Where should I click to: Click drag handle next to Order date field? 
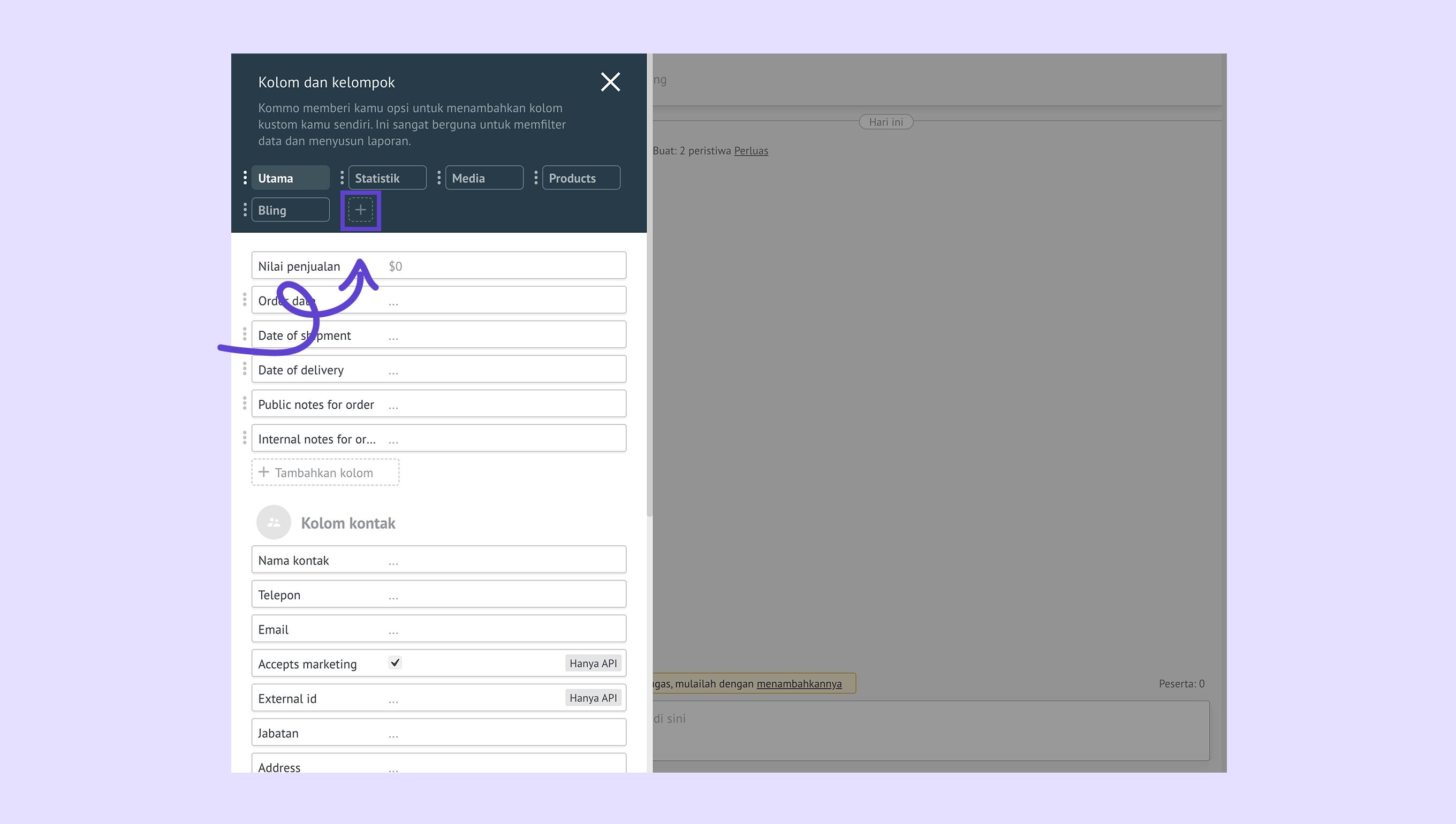tap(245, 300)
